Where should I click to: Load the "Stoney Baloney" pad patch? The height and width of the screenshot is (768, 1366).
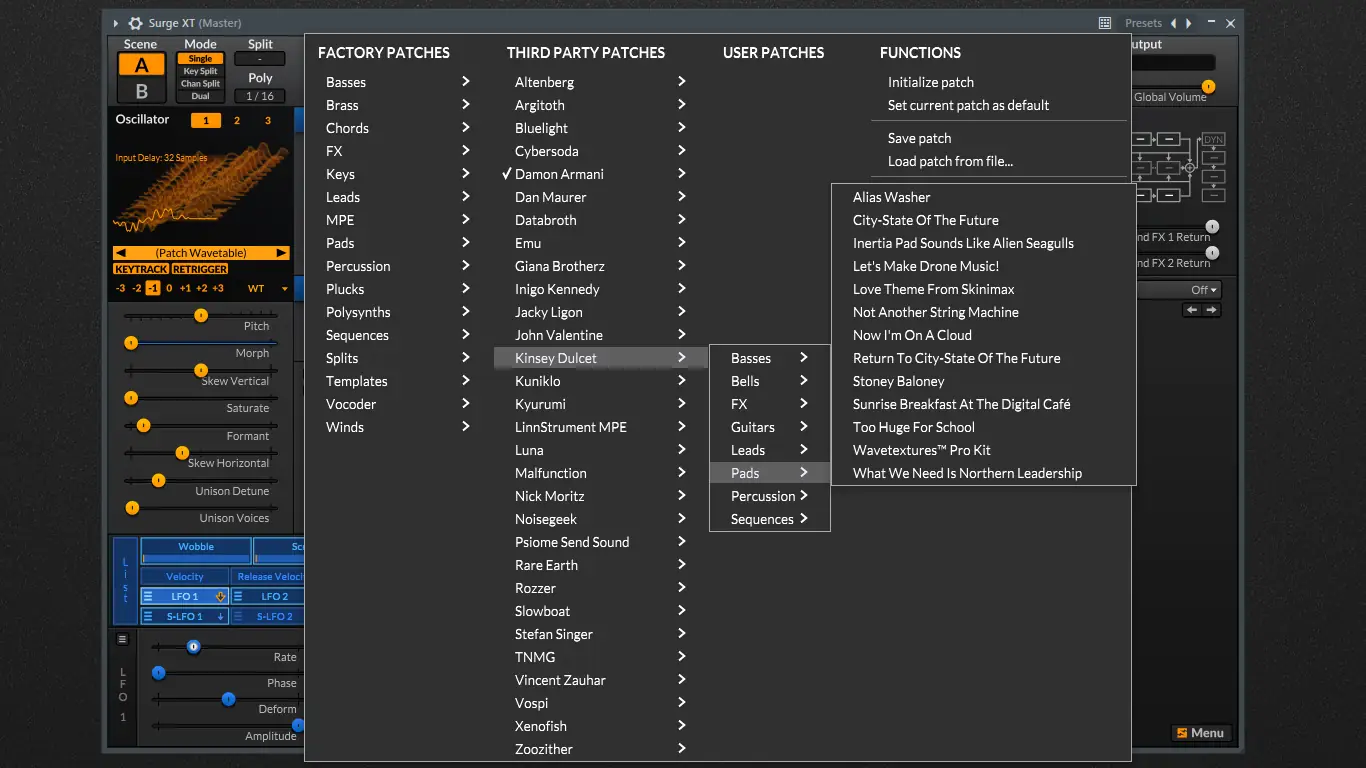pos(898,381)
